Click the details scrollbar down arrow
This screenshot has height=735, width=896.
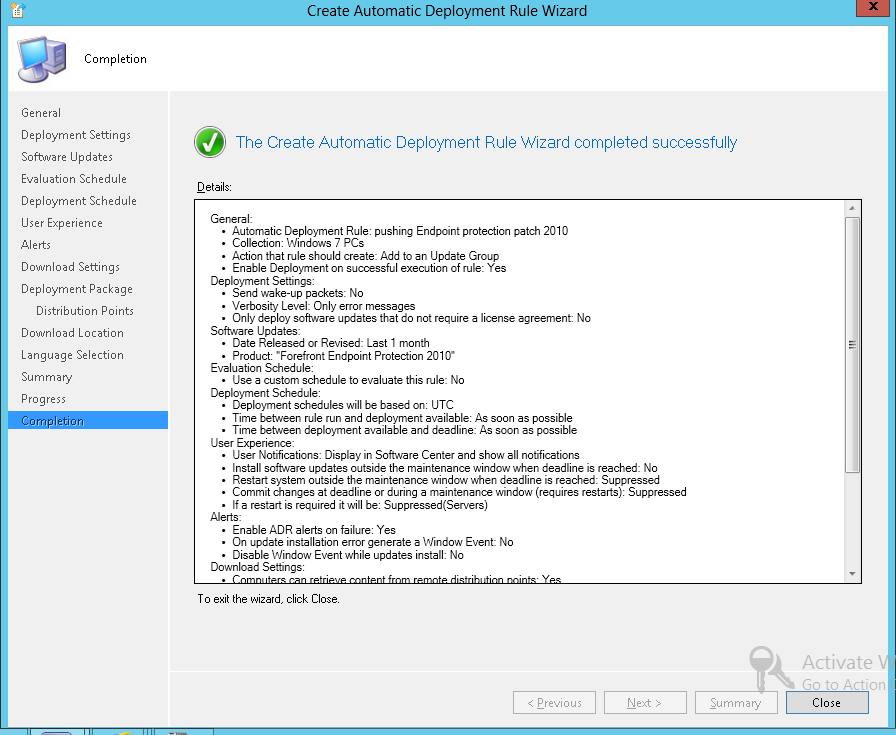coord(852,574)
